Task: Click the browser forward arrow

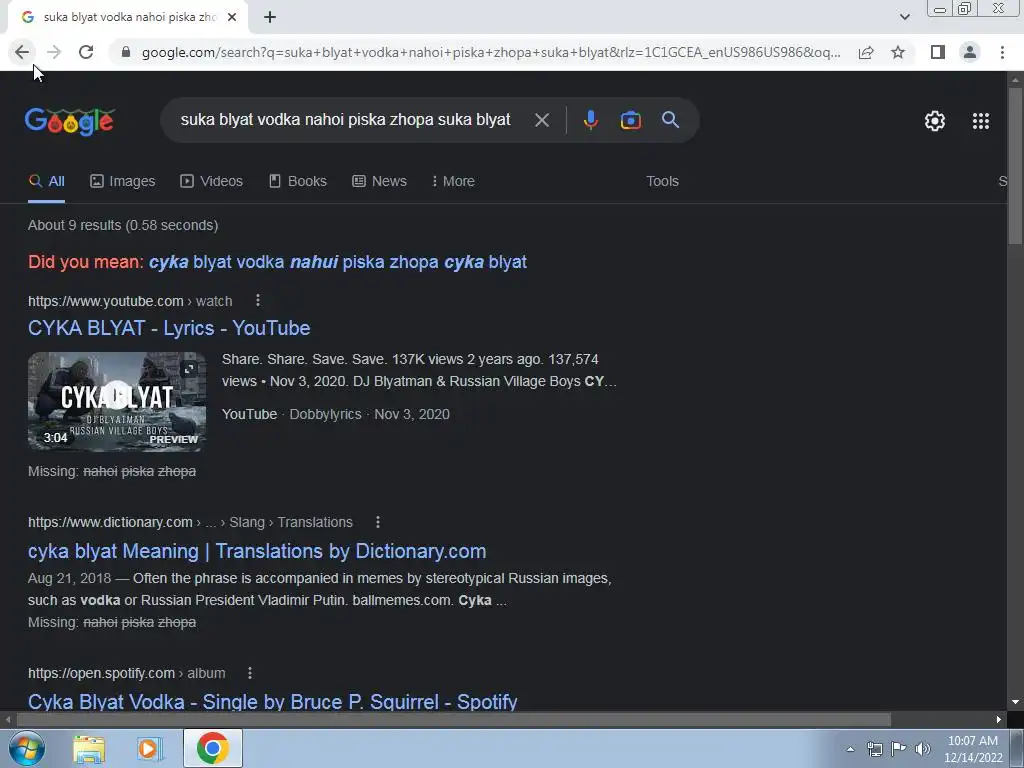Action: click(54, 52)
